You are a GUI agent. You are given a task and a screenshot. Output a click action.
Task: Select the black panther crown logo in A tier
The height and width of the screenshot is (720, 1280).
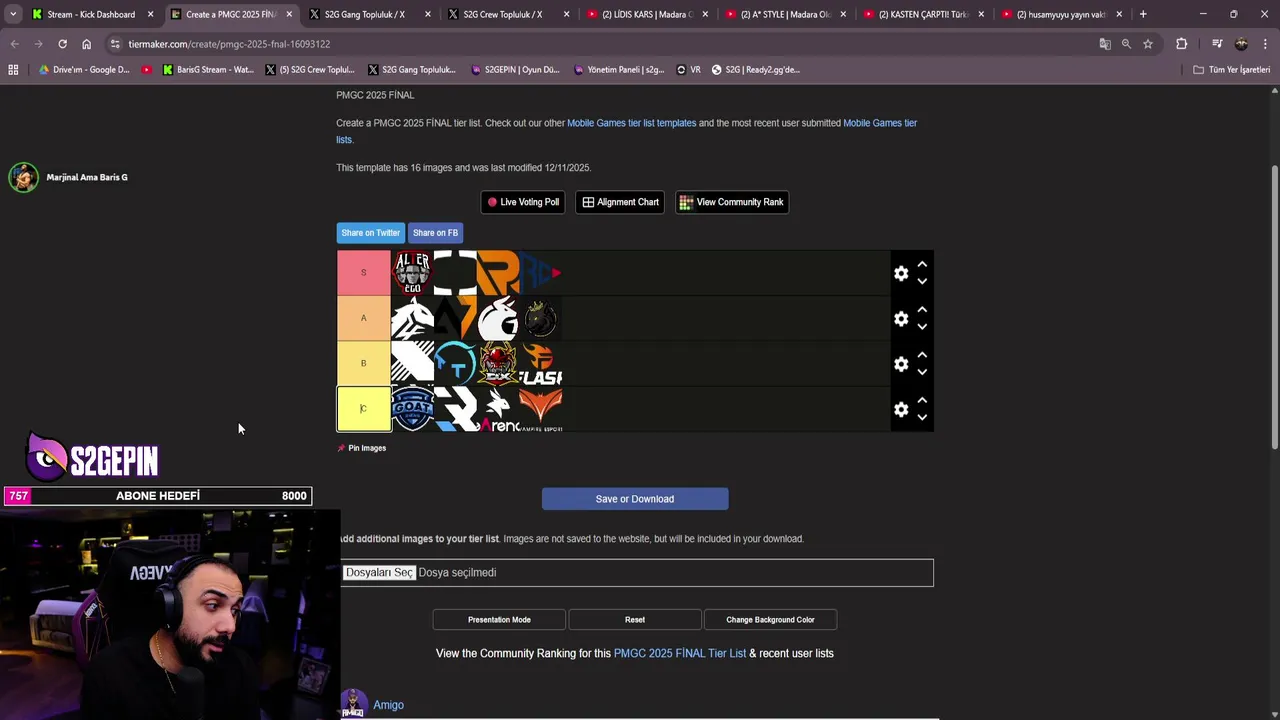[540, 319]
